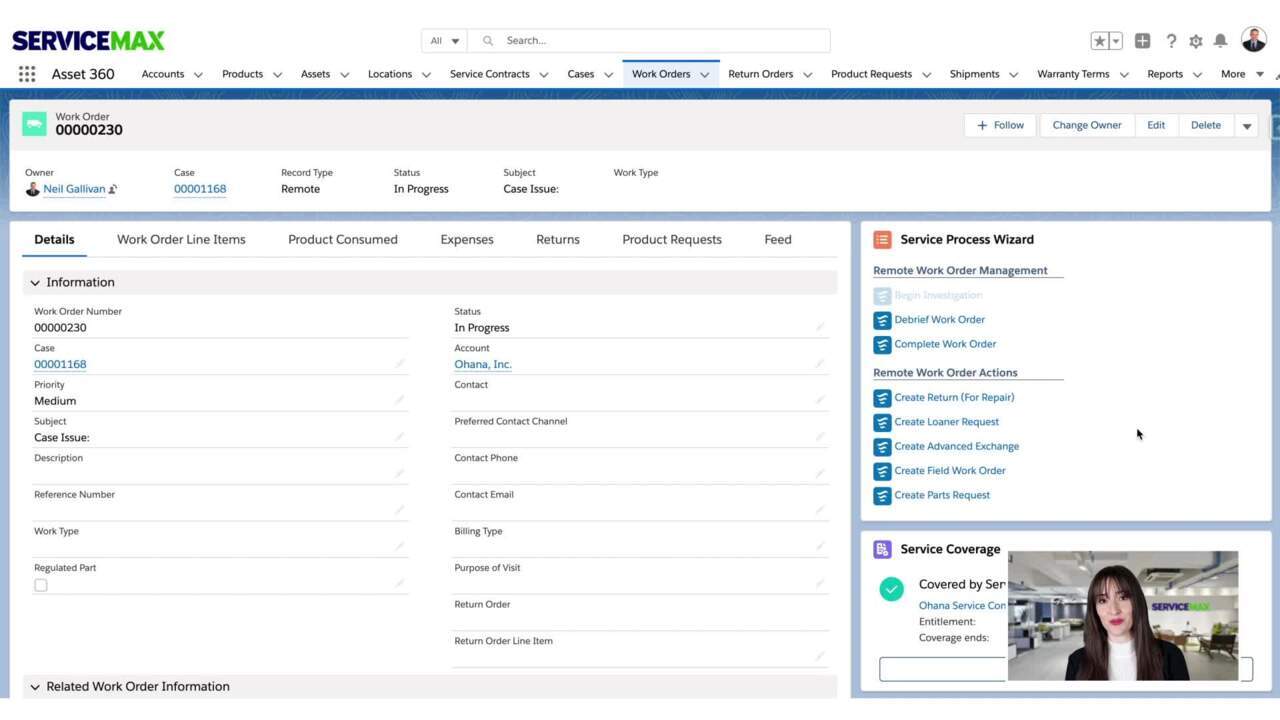
Task: Open the Setup gear icon
Action: 1196,41
